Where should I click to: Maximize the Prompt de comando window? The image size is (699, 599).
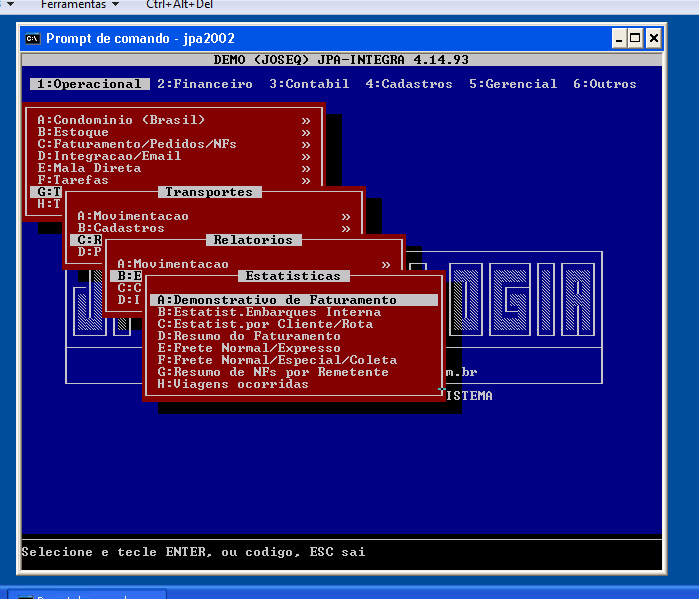tap(635, 39)
